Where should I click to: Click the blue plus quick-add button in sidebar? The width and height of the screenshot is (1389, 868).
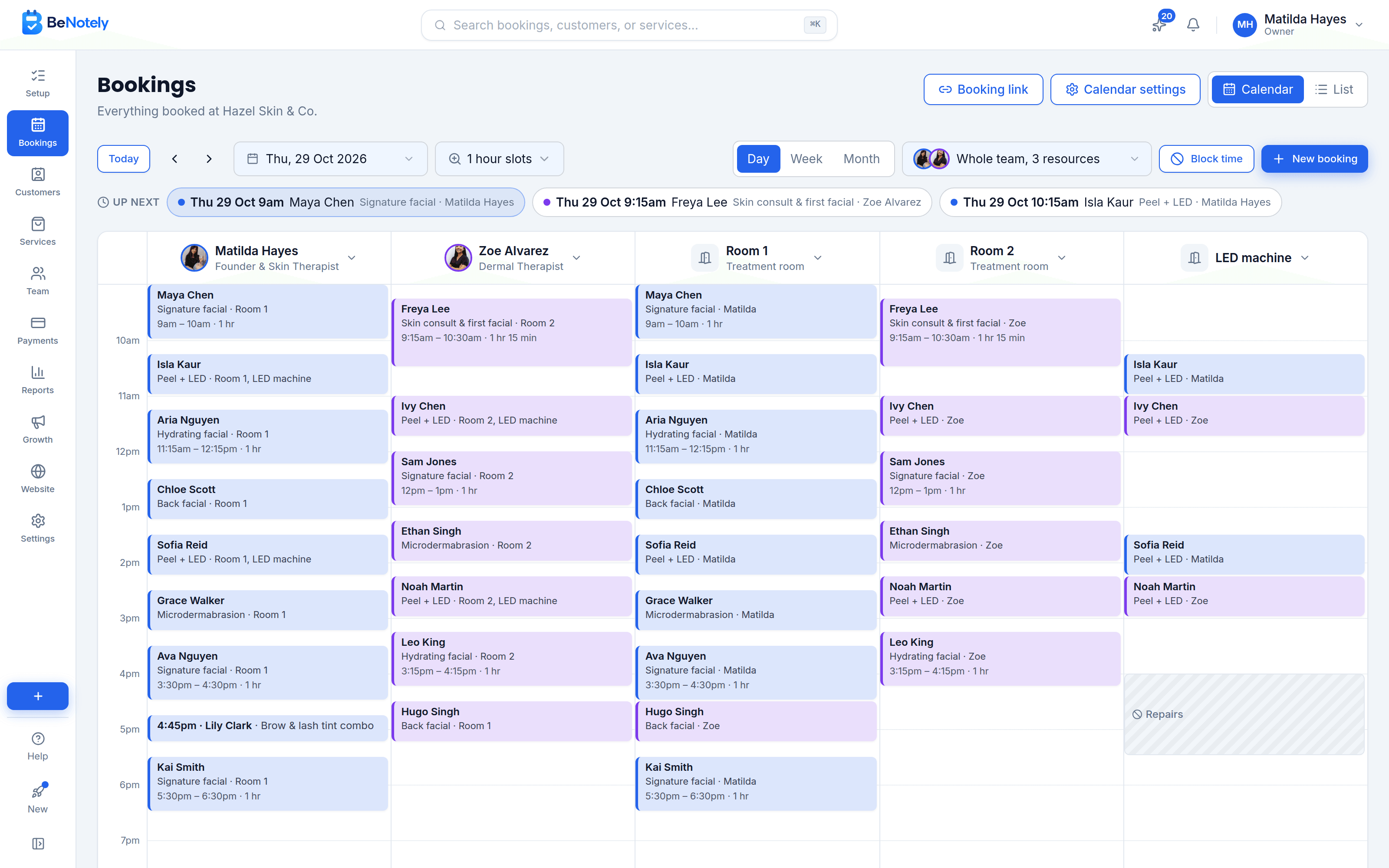pos(38,696)
